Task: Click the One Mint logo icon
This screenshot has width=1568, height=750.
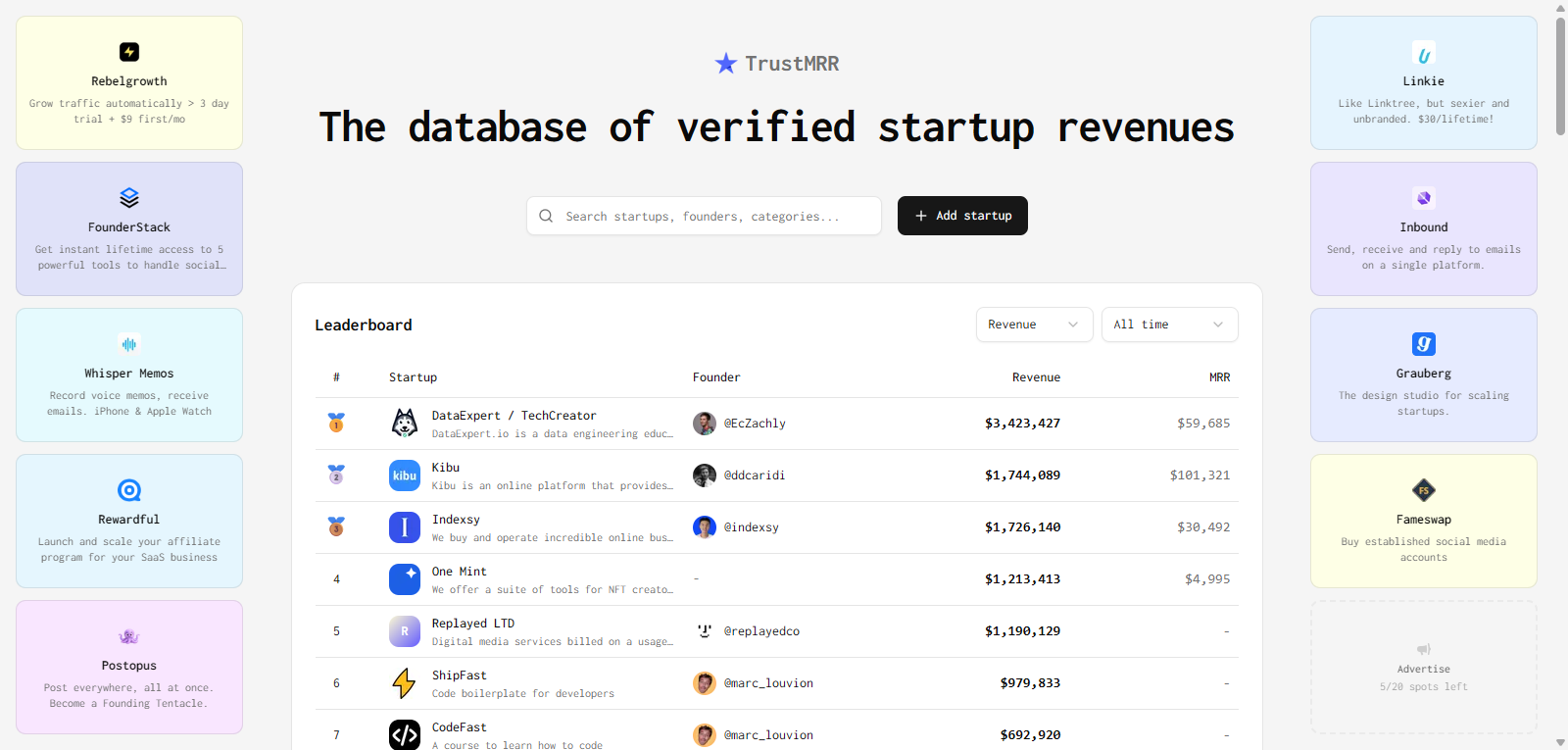Action: point(405,579)
